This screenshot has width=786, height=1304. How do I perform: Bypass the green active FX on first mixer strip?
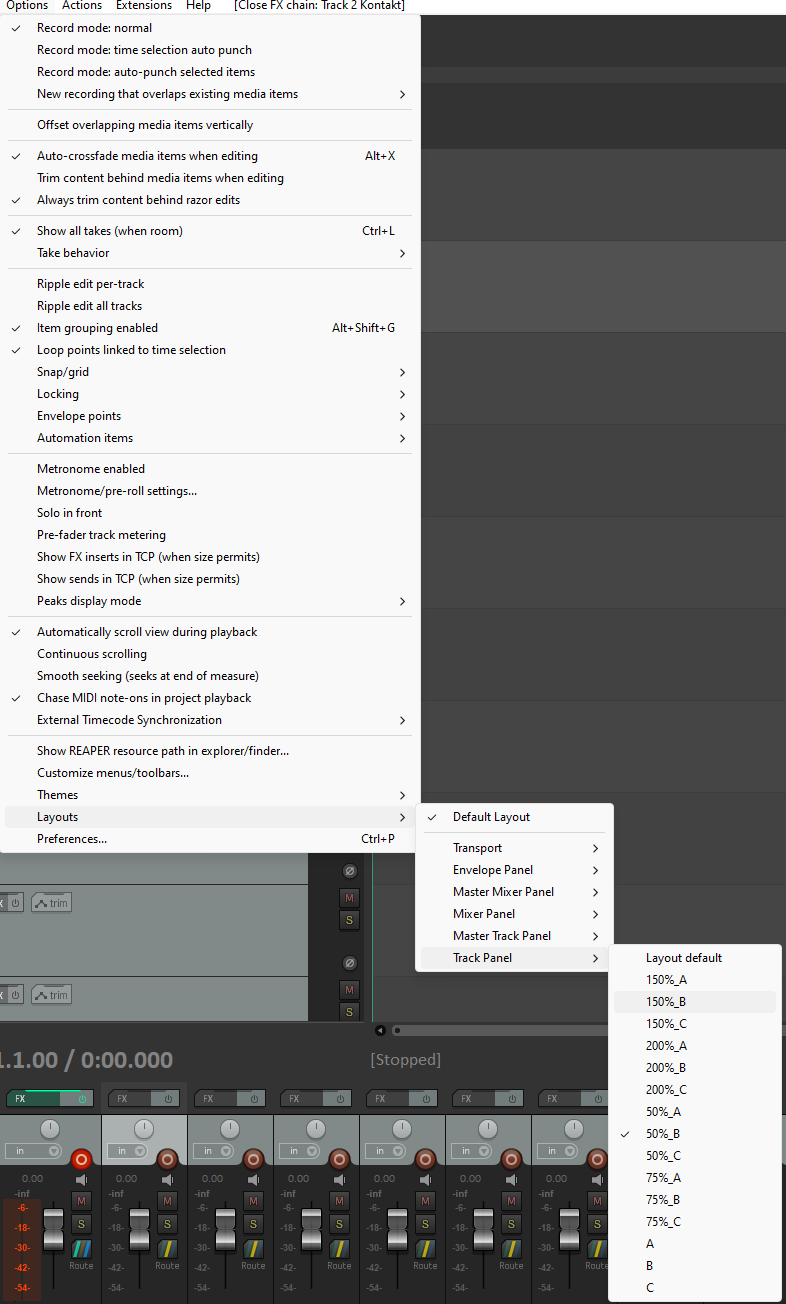(x=82, y=1098)
